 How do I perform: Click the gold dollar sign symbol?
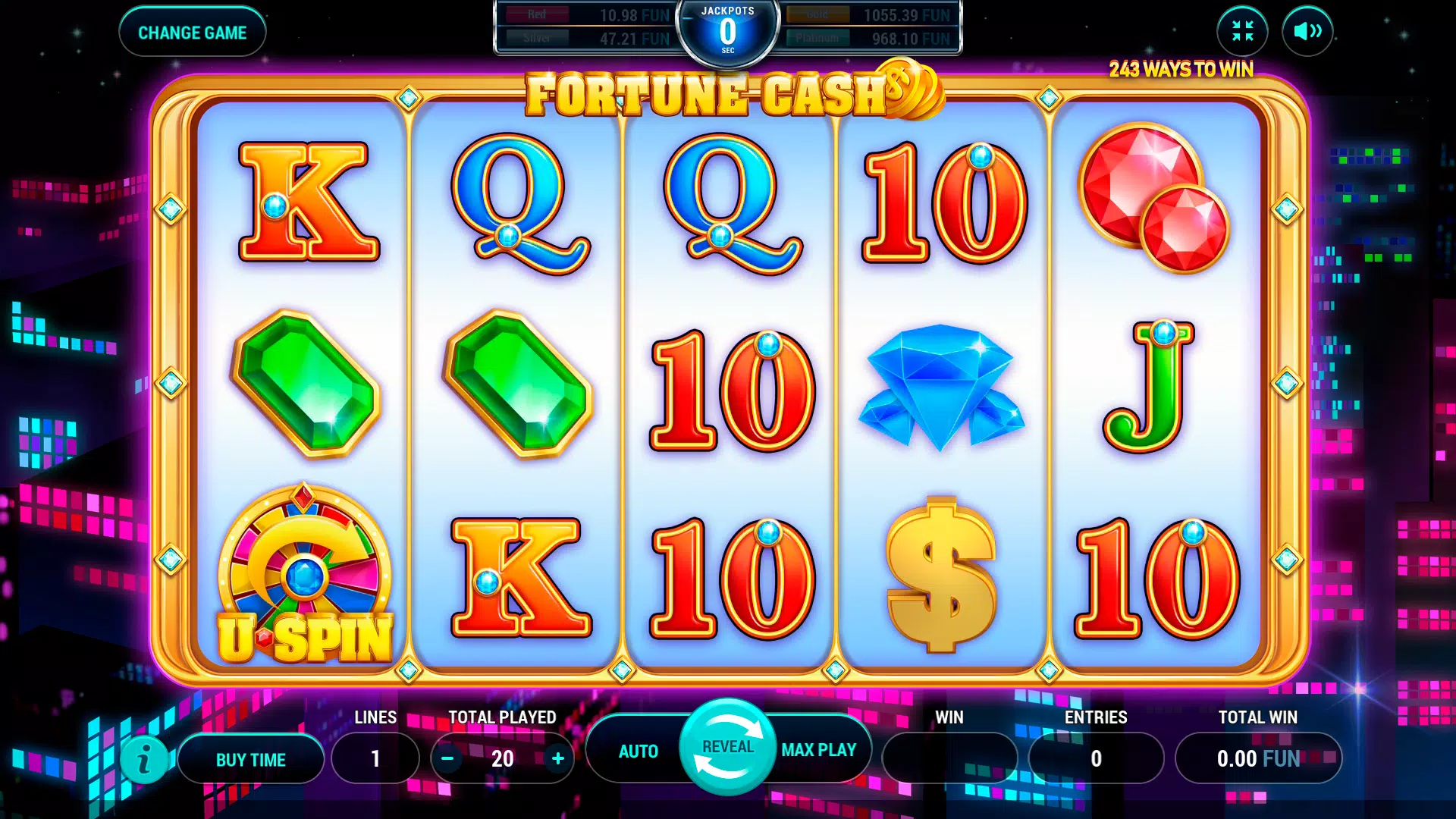coord(941,576)
